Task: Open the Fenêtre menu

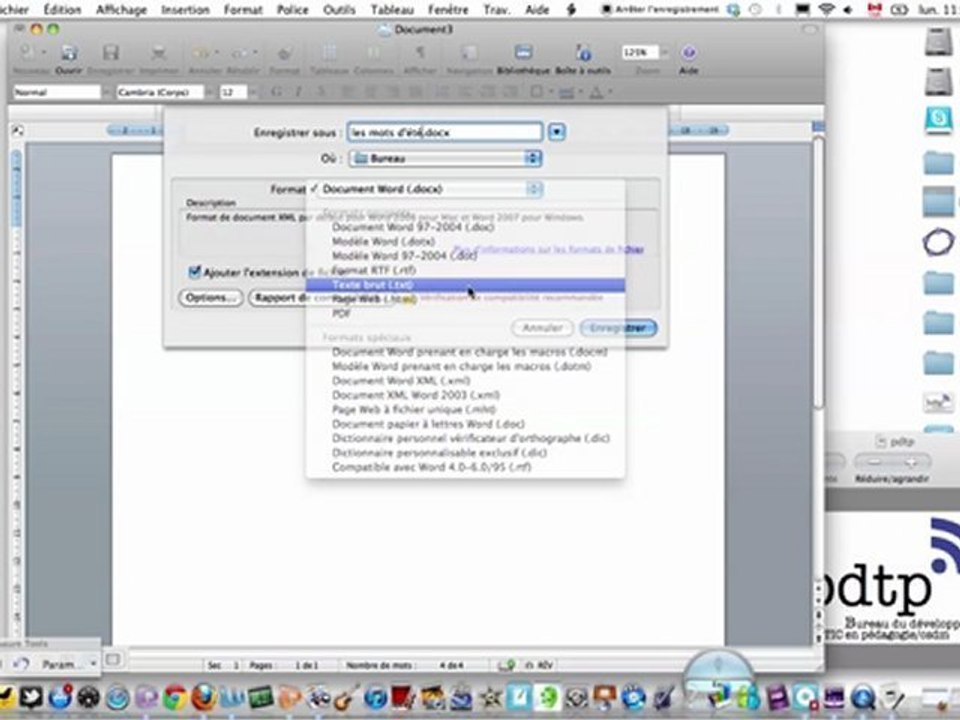Action: [x=448, y=9]
